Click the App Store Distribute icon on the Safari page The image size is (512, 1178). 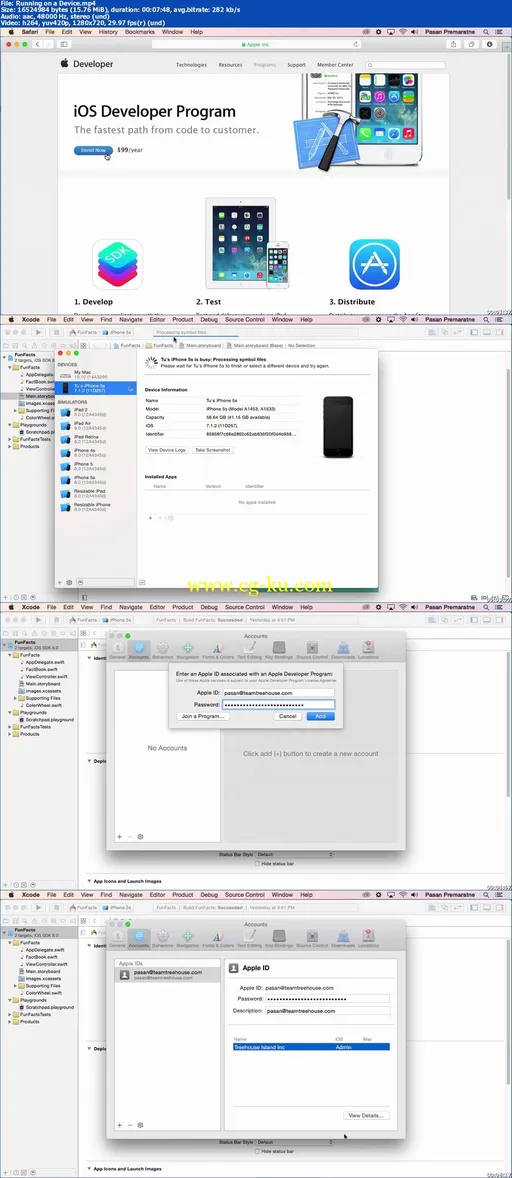[x=374, y=264]
